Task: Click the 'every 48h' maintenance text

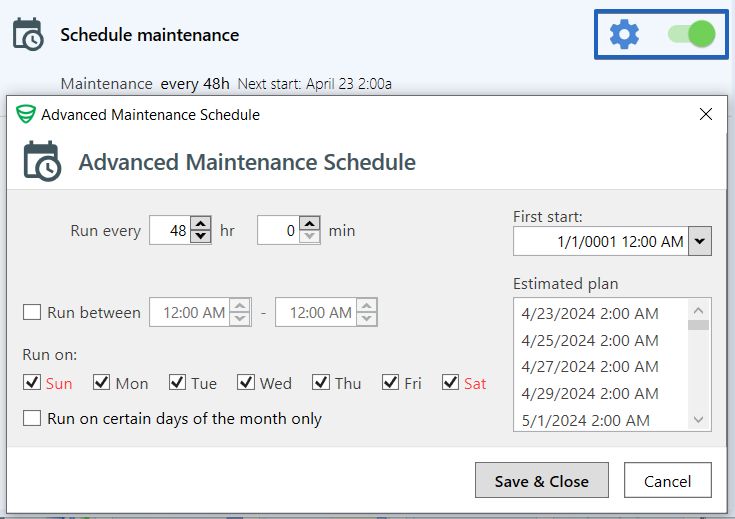Action: click(195, 84)
